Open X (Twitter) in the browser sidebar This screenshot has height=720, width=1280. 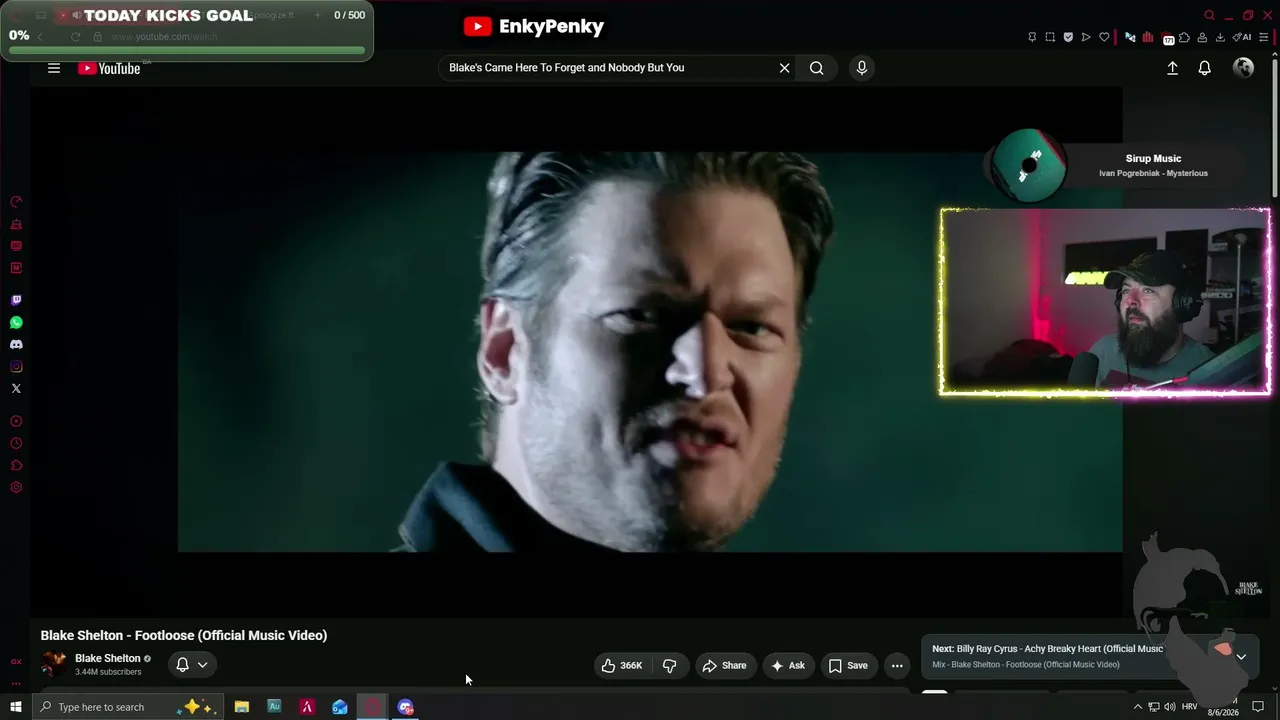16,388
